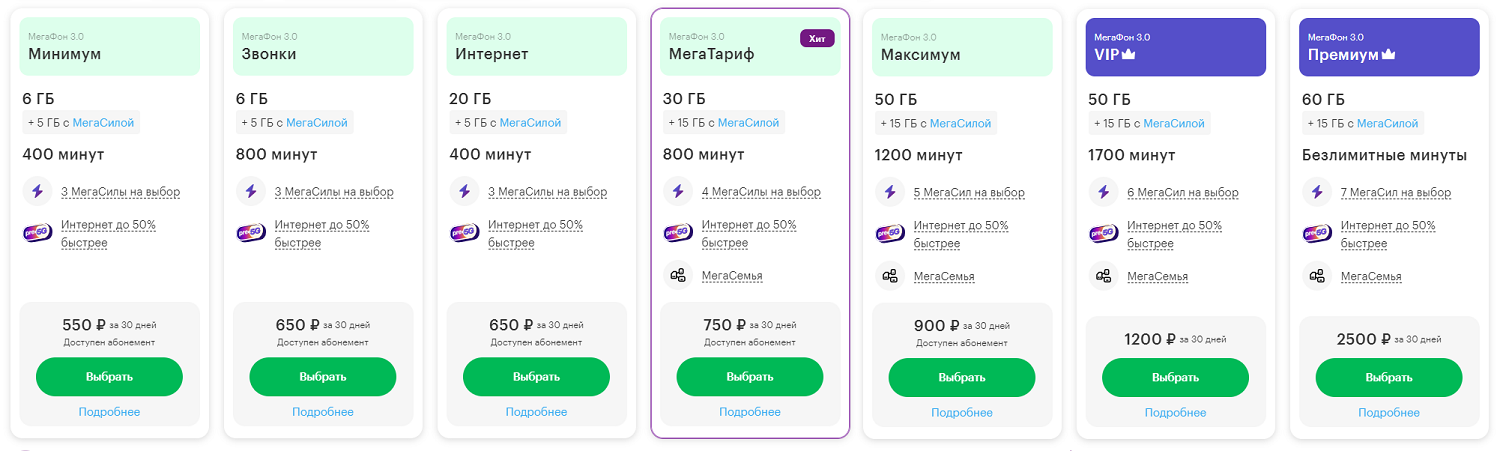Open Подробнее link under Максимум tariff
The height and width of the screenshot is (451, 1500).
pos(962,412)
